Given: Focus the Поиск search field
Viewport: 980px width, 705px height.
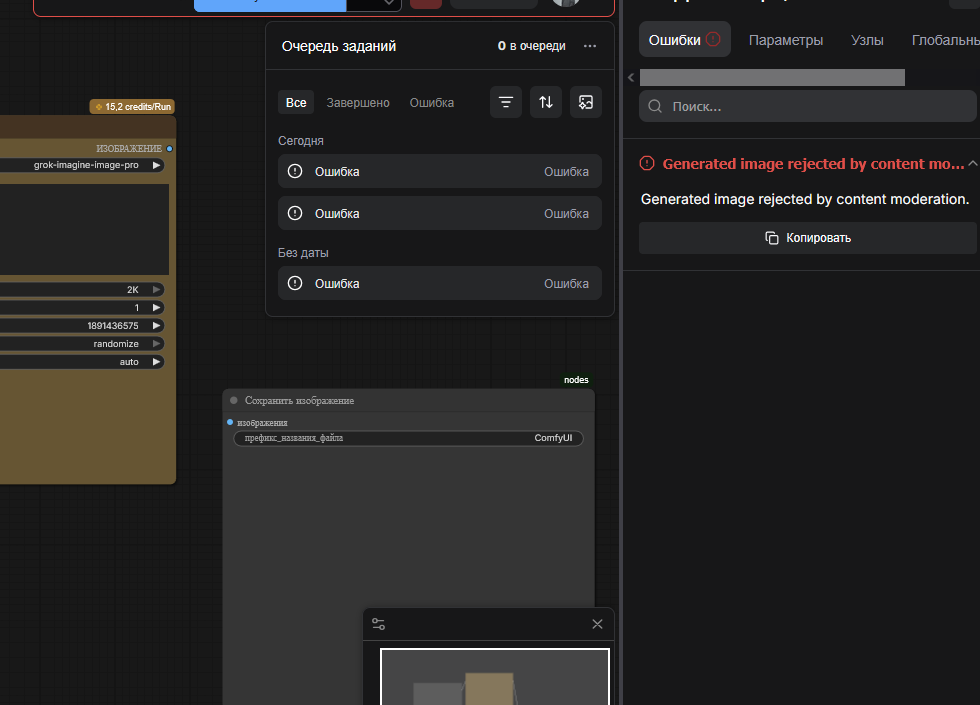Looking at the screenshot, I should [x=808, y=106].
